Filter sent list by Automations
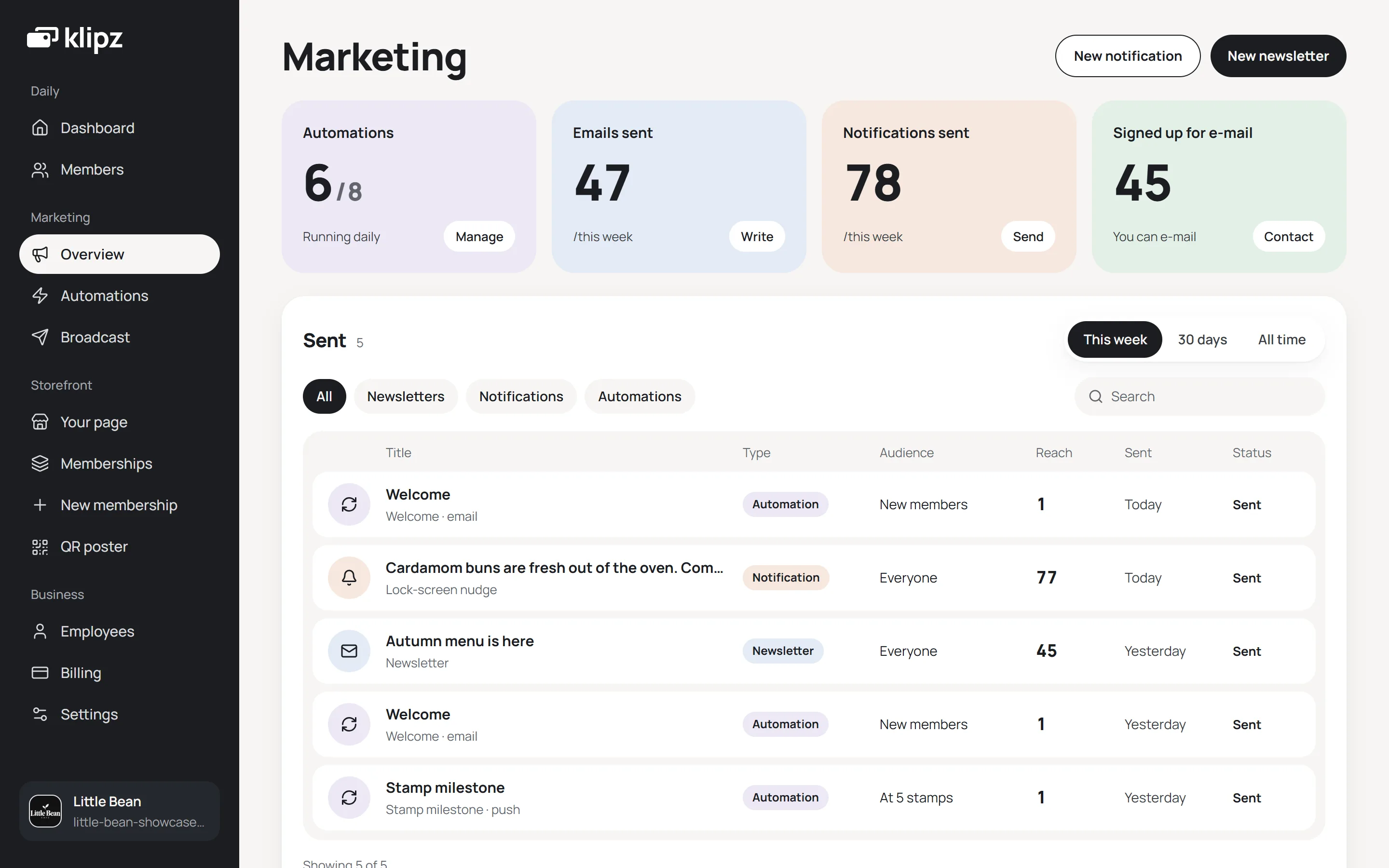Viewport: 1389px width, 868px height. pos(640,396)
